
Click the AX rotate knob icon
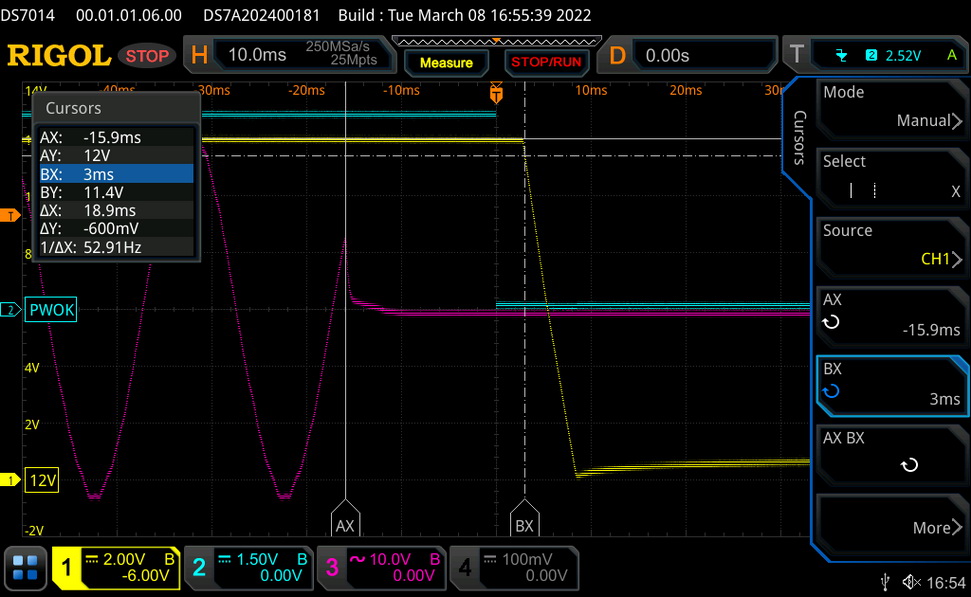(831, 322)
